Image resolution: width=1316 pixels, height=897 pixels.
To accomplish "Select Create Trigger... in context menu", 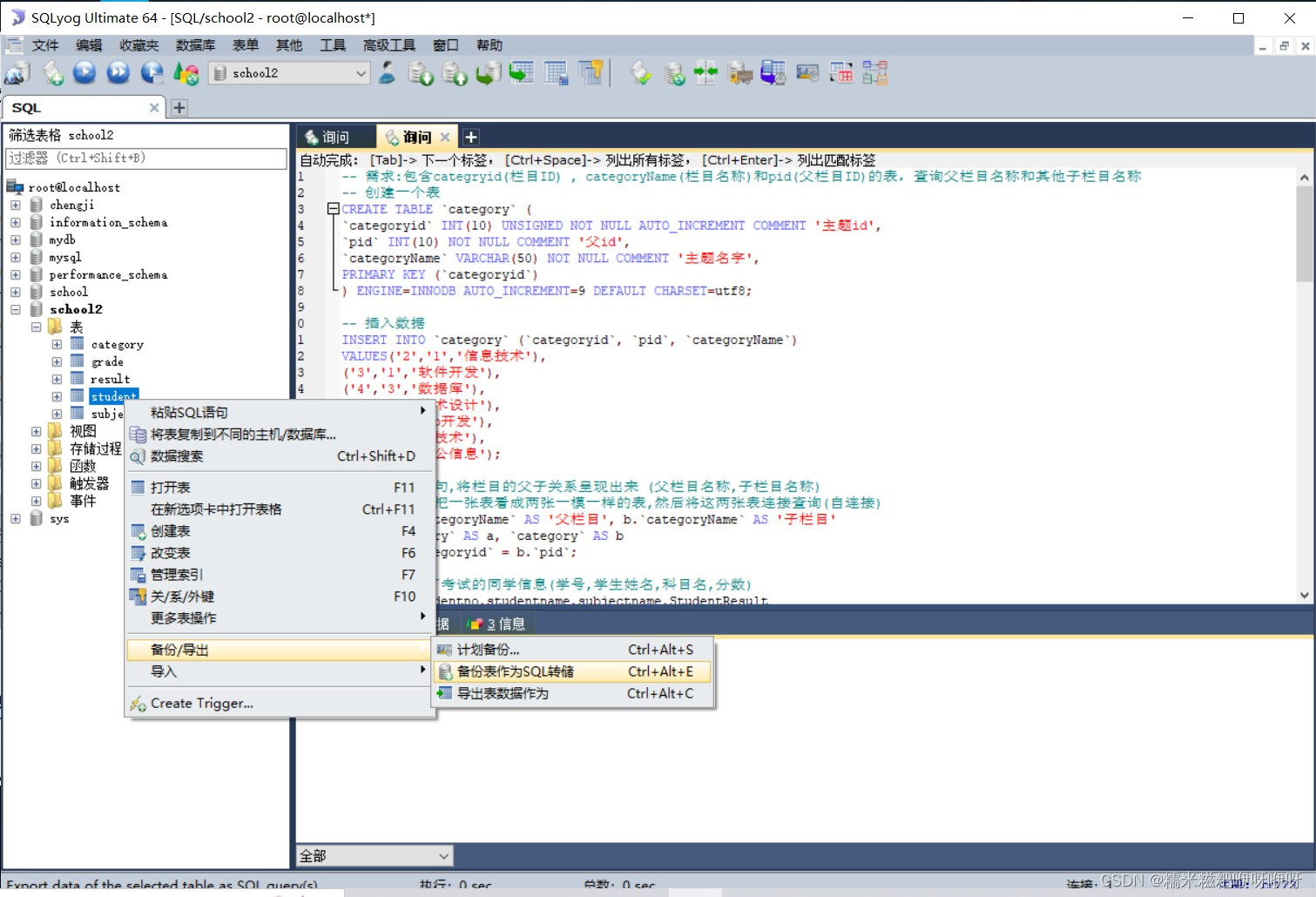I will click(280, 703).
